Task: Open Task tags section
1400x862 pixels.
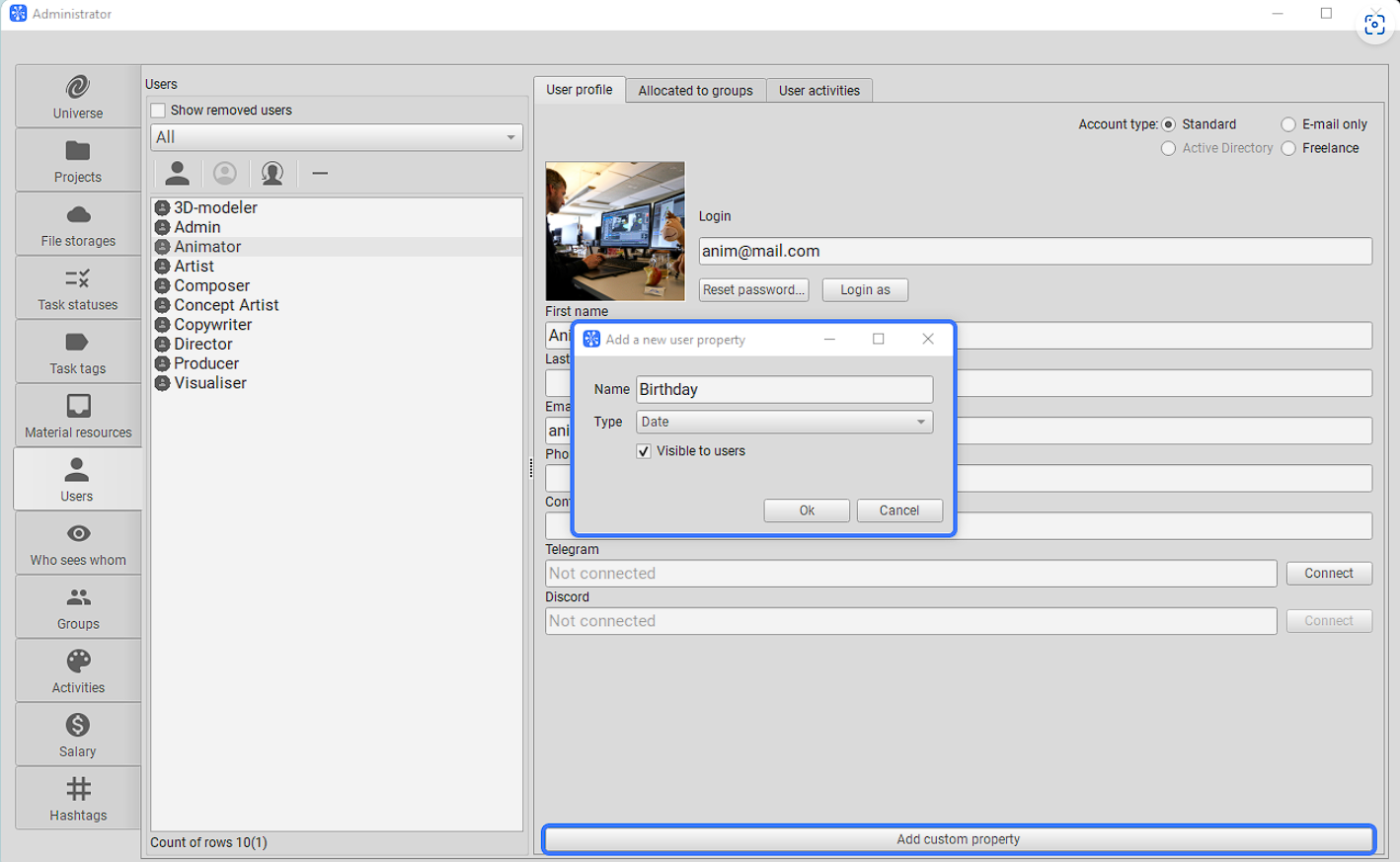Action: coord(78,353)
